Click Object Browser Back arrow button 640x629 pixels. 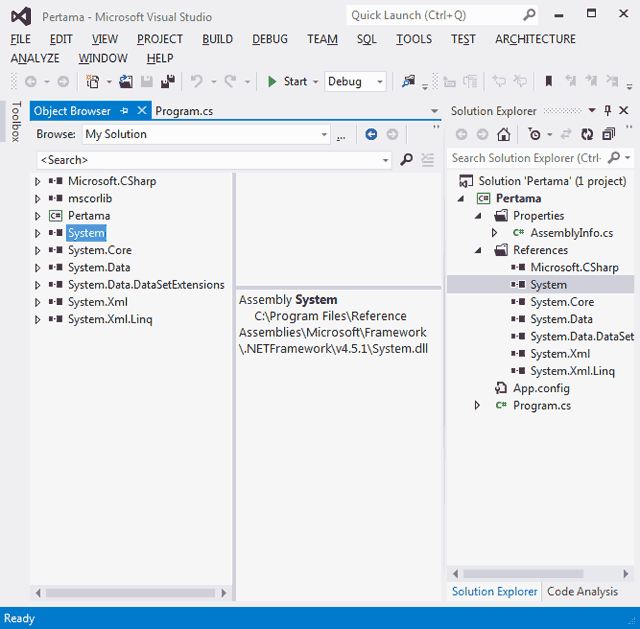[371, 134]
